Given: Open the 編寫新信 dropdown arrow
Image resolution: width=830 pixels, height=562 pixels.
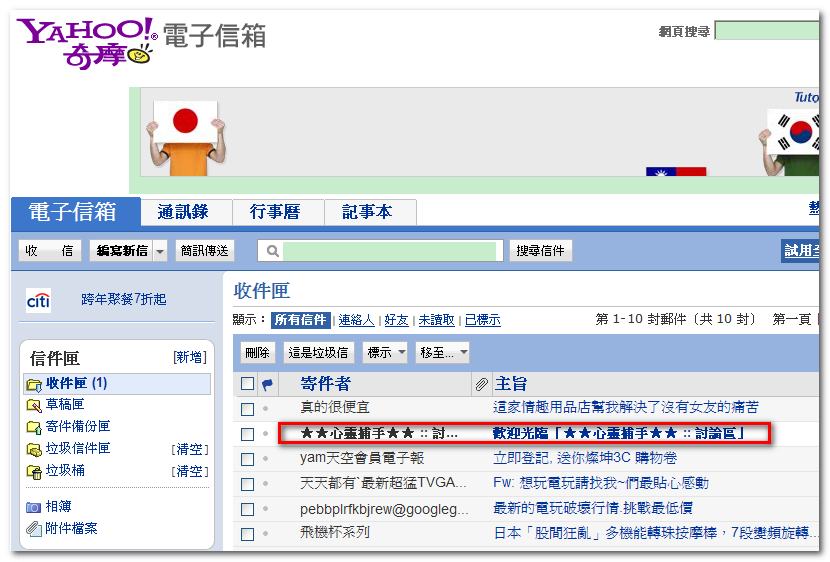Looking at the screenshot, I should (x=160, y=251).
